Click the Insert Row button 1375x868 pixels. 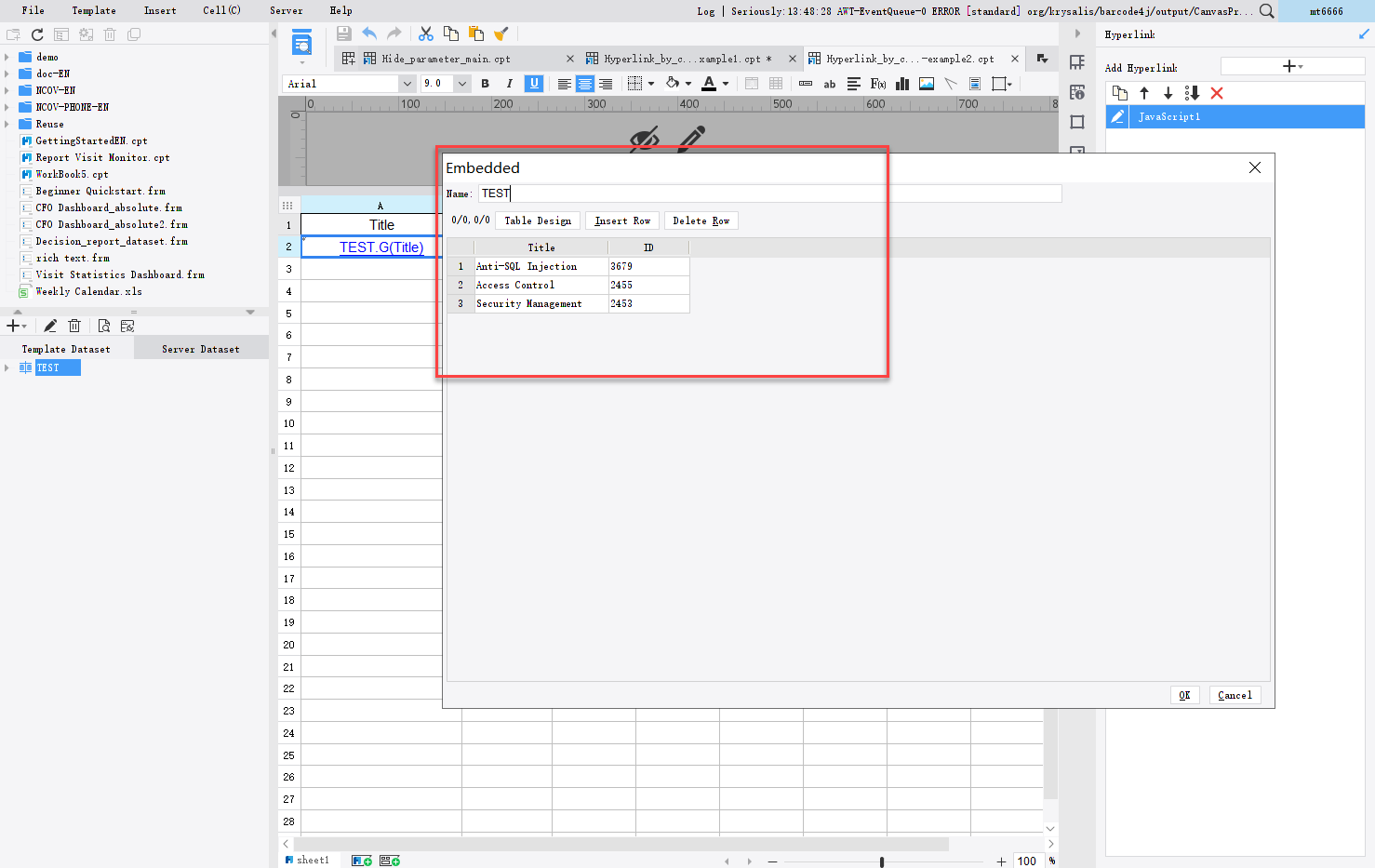622,220
